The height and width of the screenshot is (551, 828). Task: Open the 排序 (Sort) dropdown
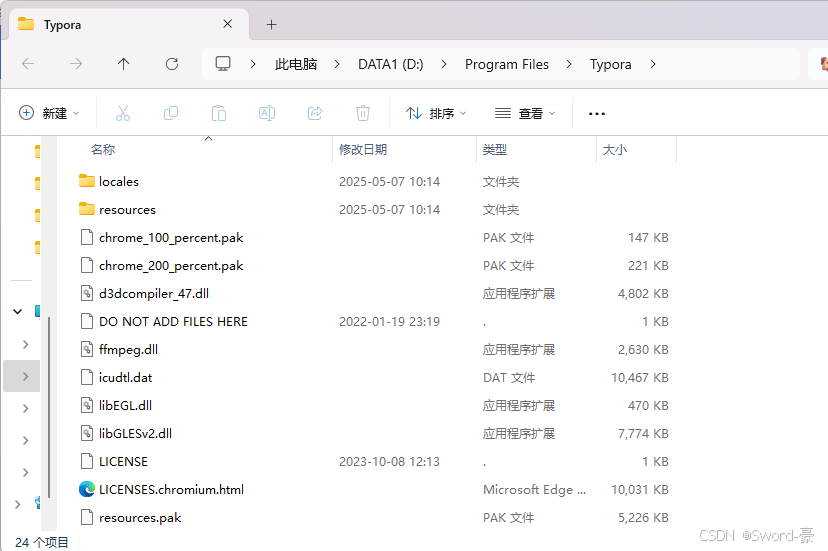tap(436, 113)
